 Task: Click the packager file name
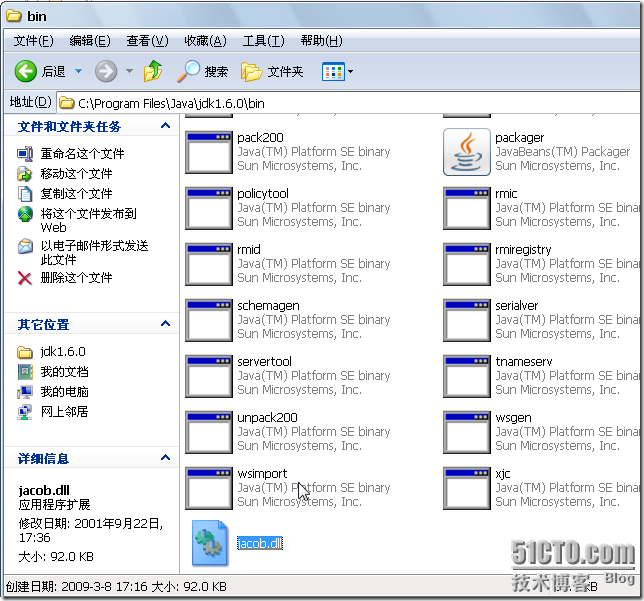coord(520,138)
